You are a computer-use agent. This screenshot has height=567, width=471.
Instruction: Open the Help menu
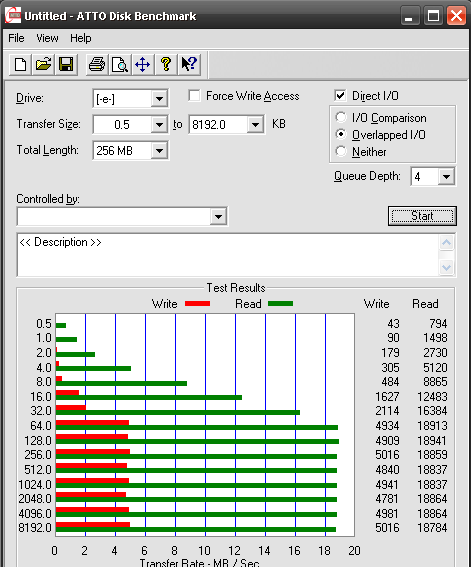click(x=81, y=38)
